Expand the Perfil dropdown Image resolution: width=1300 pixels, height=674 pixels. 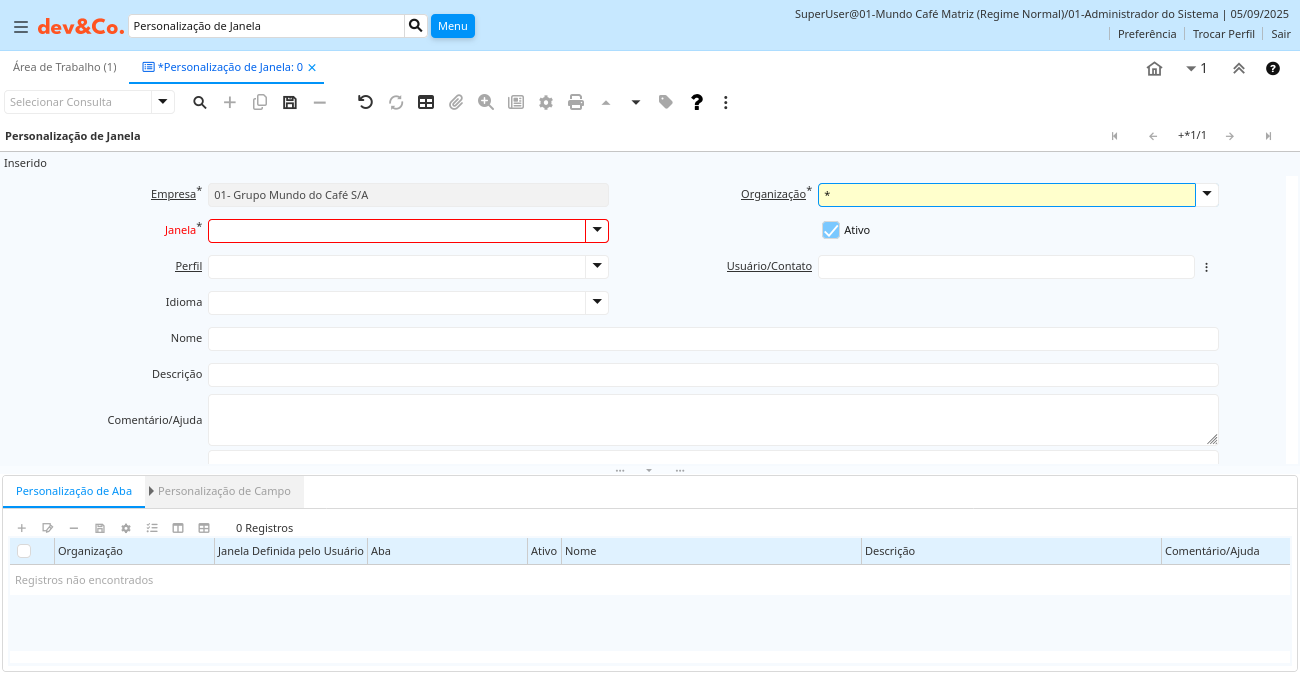(x=597, y=267)
